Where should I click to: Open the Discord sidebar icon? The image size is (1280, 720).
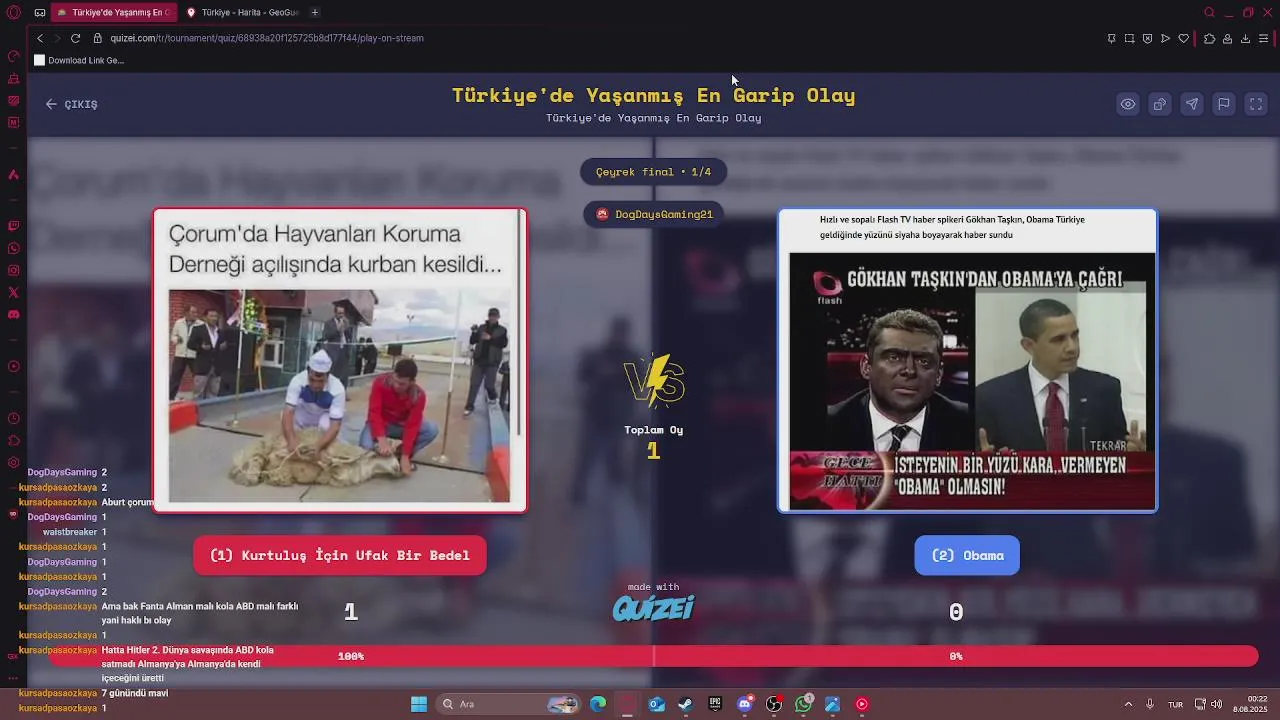point(13,314)
